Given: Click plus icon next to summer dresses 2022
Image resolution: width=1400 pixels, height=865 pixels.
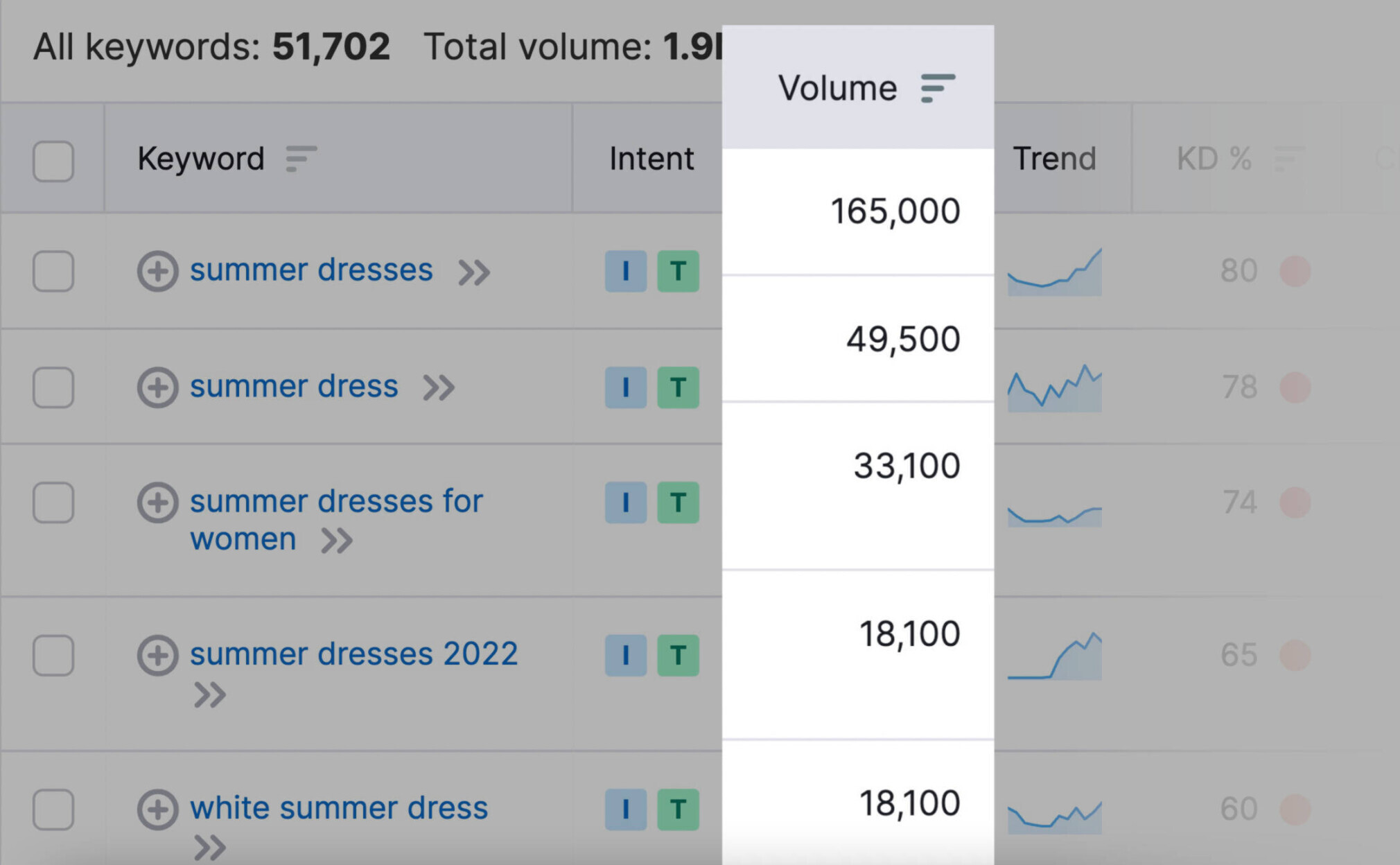Looking at the screenshot, I should tap(157, 655).
